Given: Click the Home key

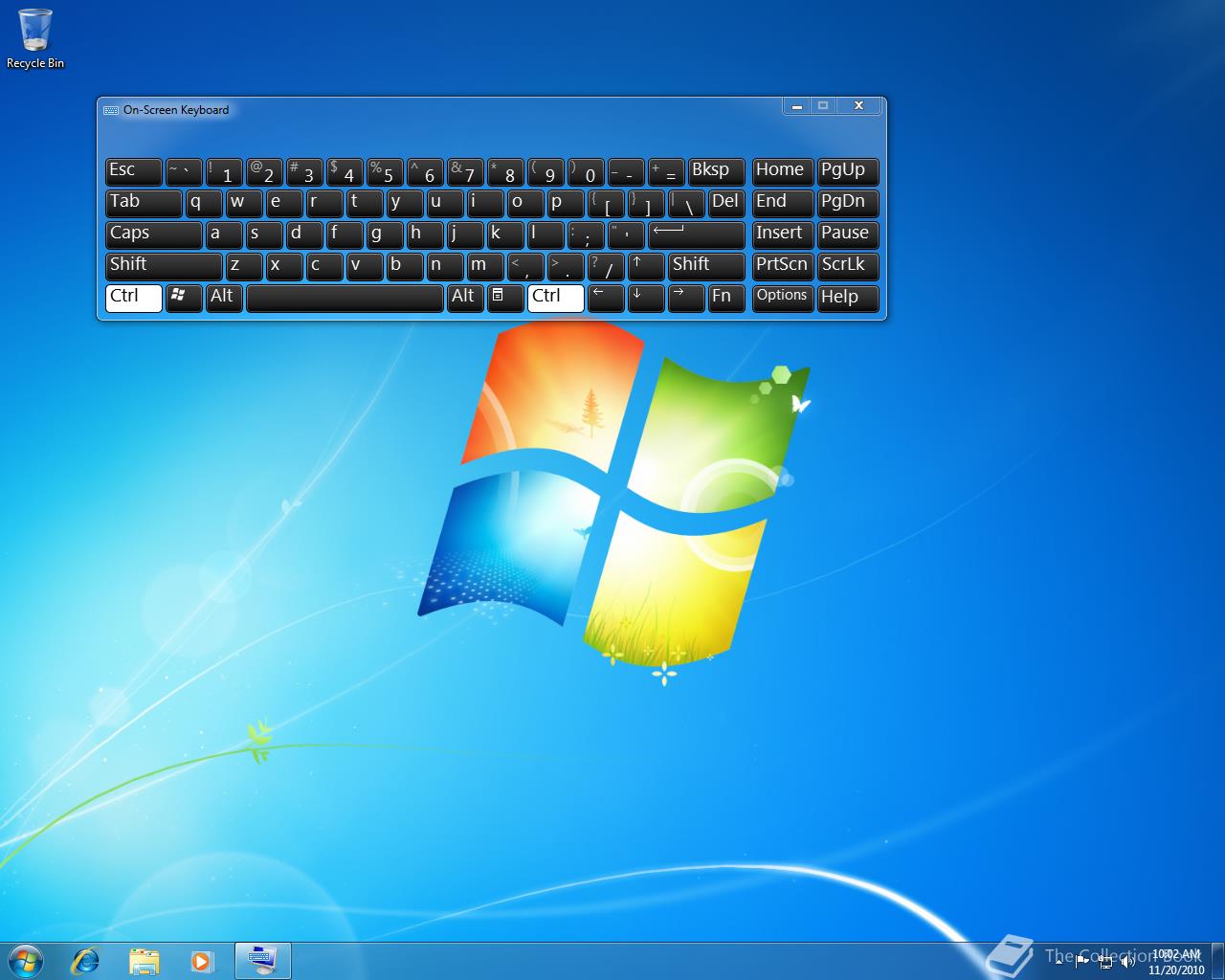Looking at the screenshot, I should 783,171.
